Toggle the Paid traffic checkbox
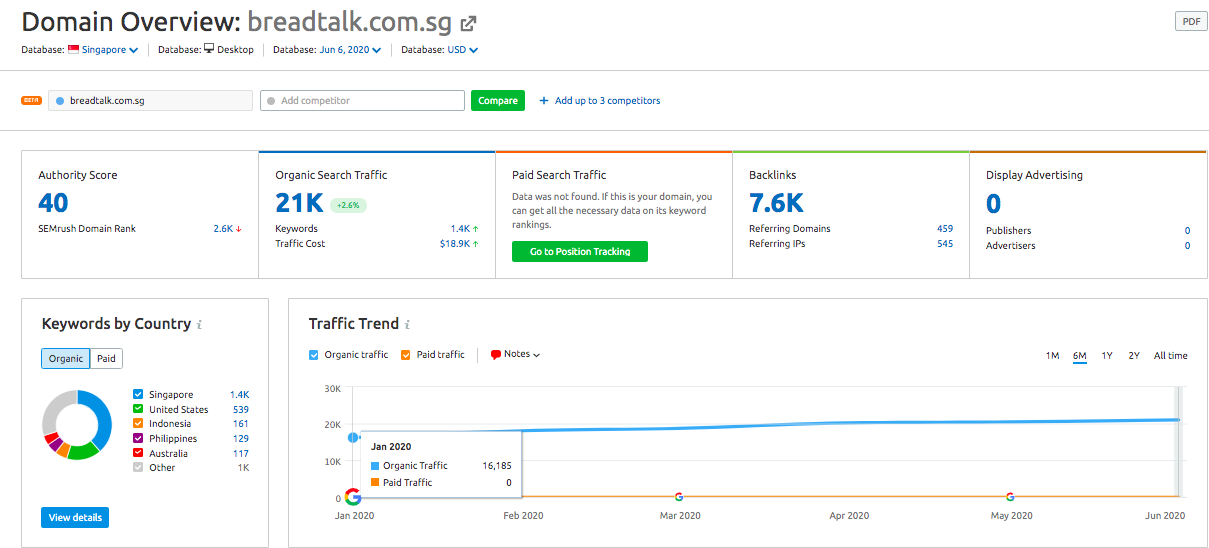The width and height of the screenshot is (1209, 548). tap(405, 355)
